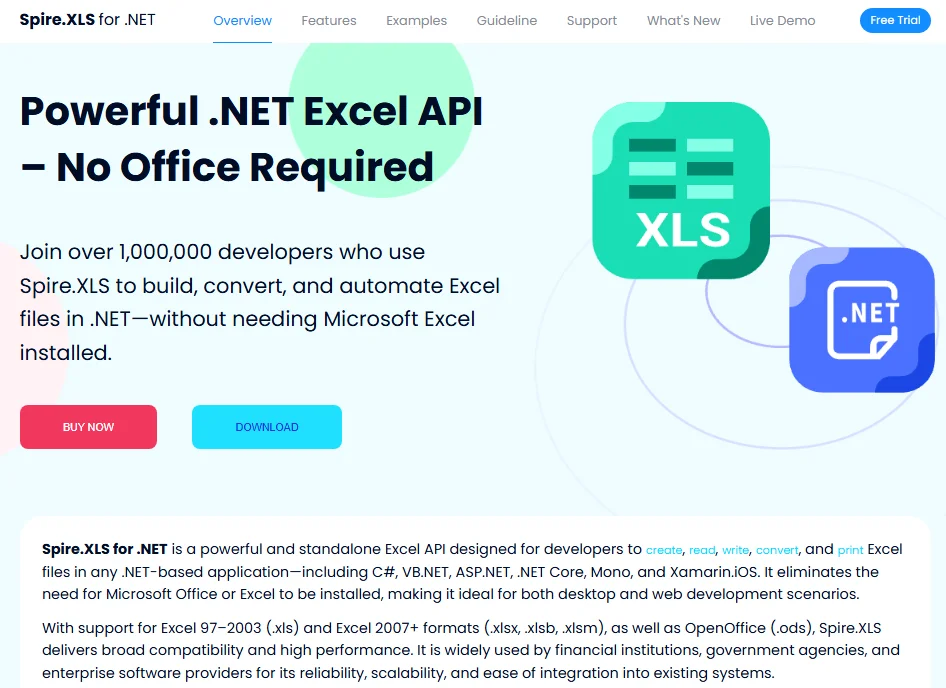
Task: Open the Features section
Action: coord(329,19)
